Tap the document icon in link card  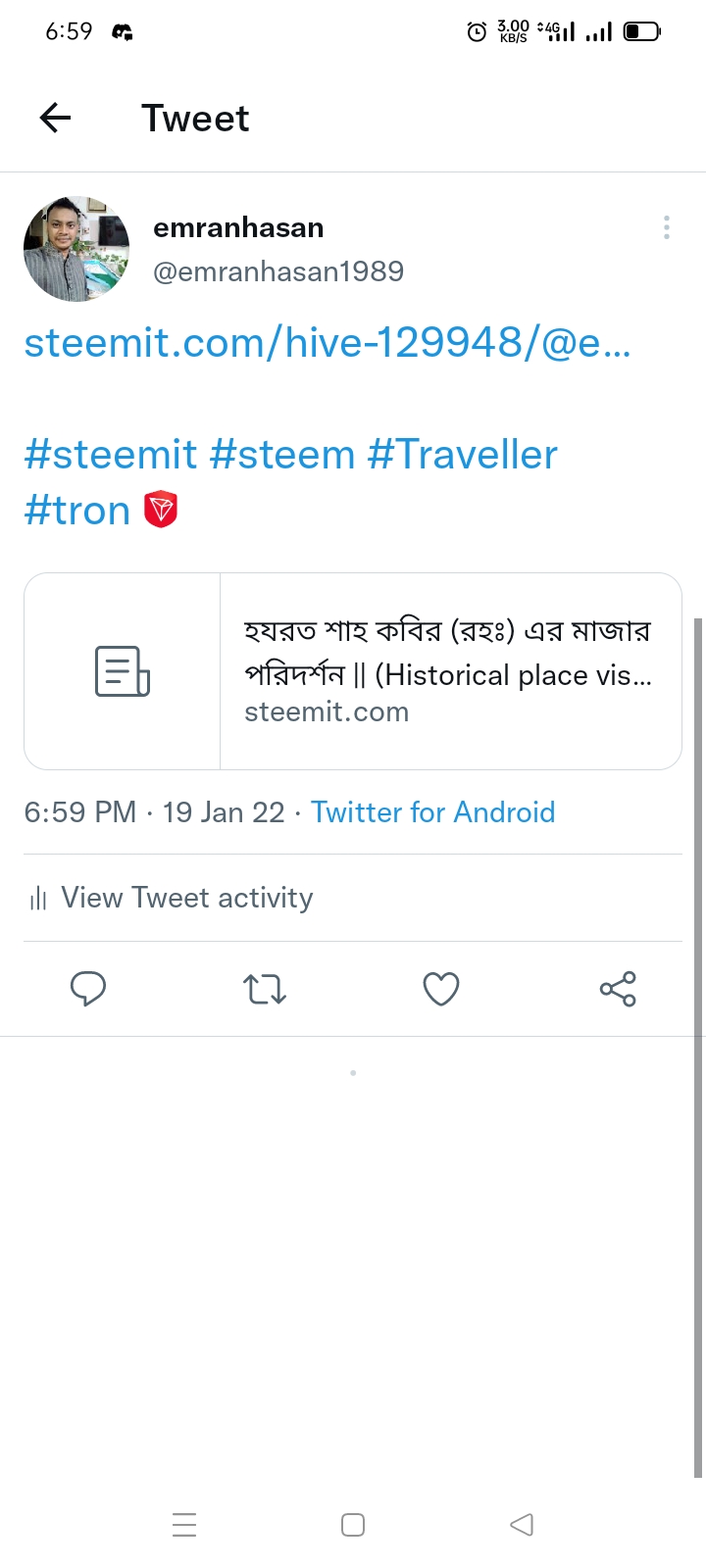coord(123,671)
